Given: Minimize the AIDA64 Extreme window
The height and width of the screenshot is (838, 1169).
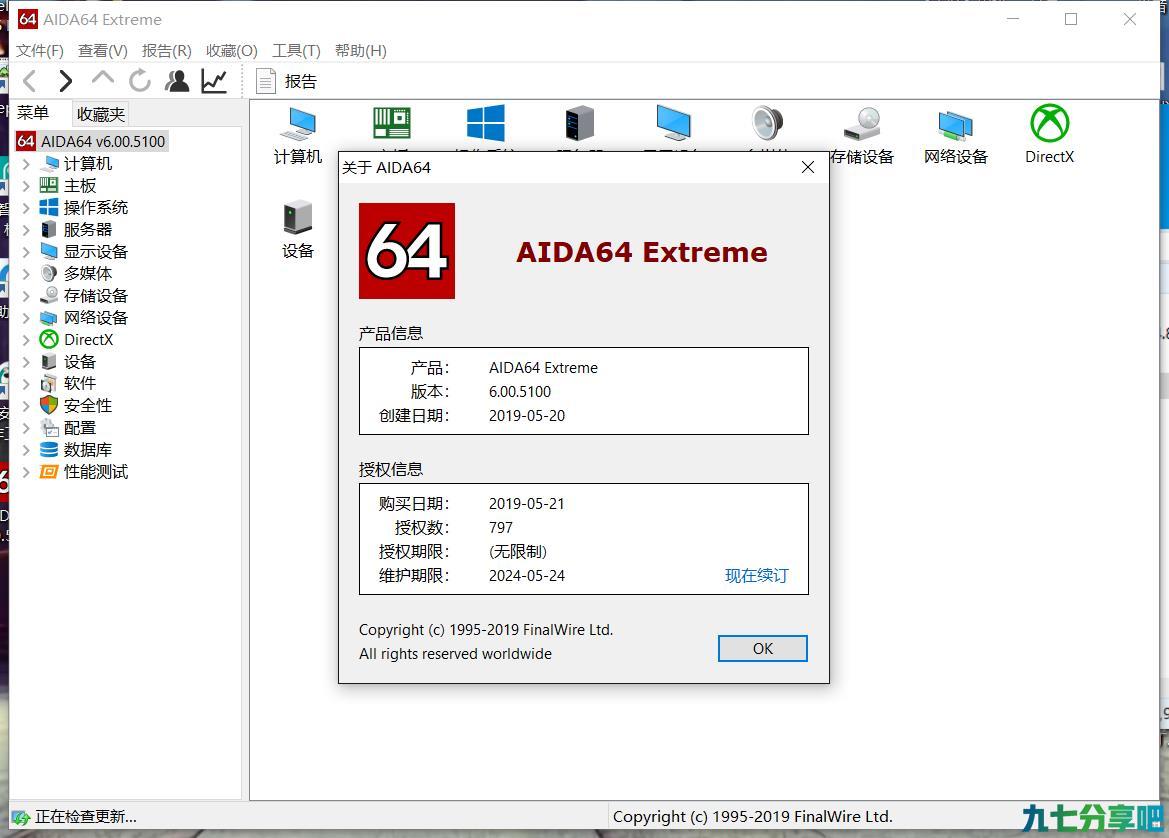Looking at the screenshot, I should 1012,19.
